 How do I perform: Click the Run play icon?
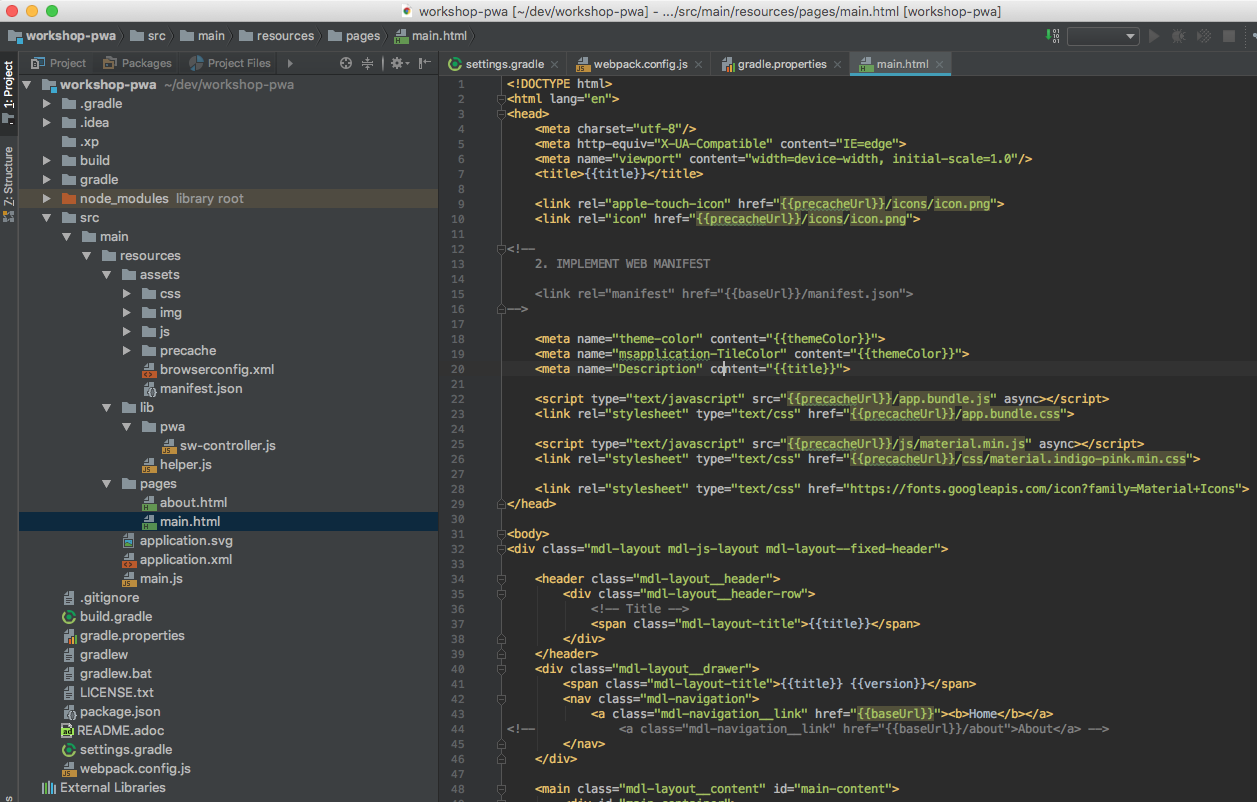(1154, 36)
